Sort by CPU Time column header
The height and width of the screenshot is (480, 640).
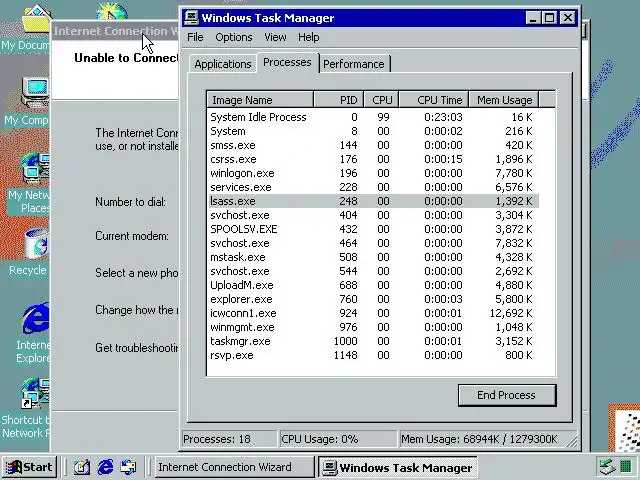click(x=433, y=100)
